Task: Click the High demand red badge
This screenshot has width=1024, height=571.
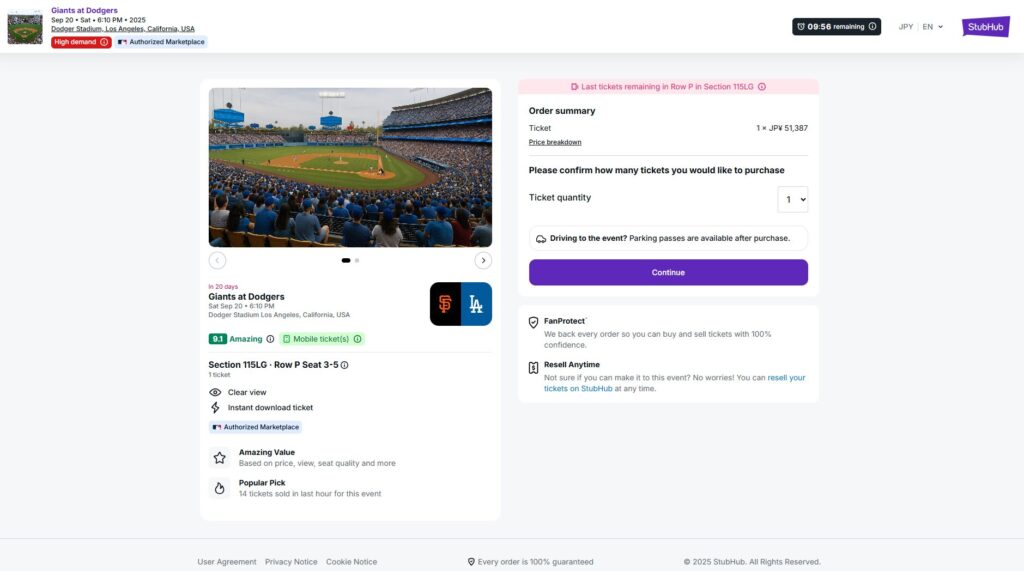Action: [81, 42]
